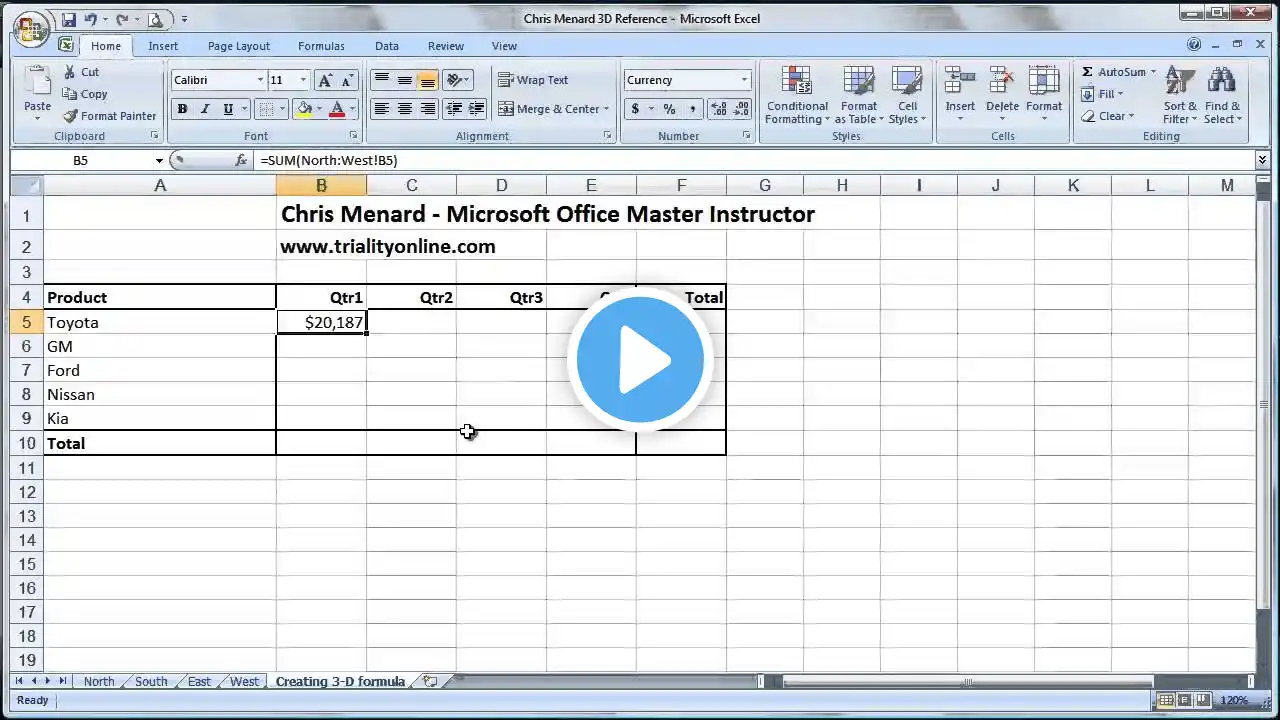The width and height of the screenshot is (1280, 720).
Task: Toggle underline formatting
Action: coord(228,109)
